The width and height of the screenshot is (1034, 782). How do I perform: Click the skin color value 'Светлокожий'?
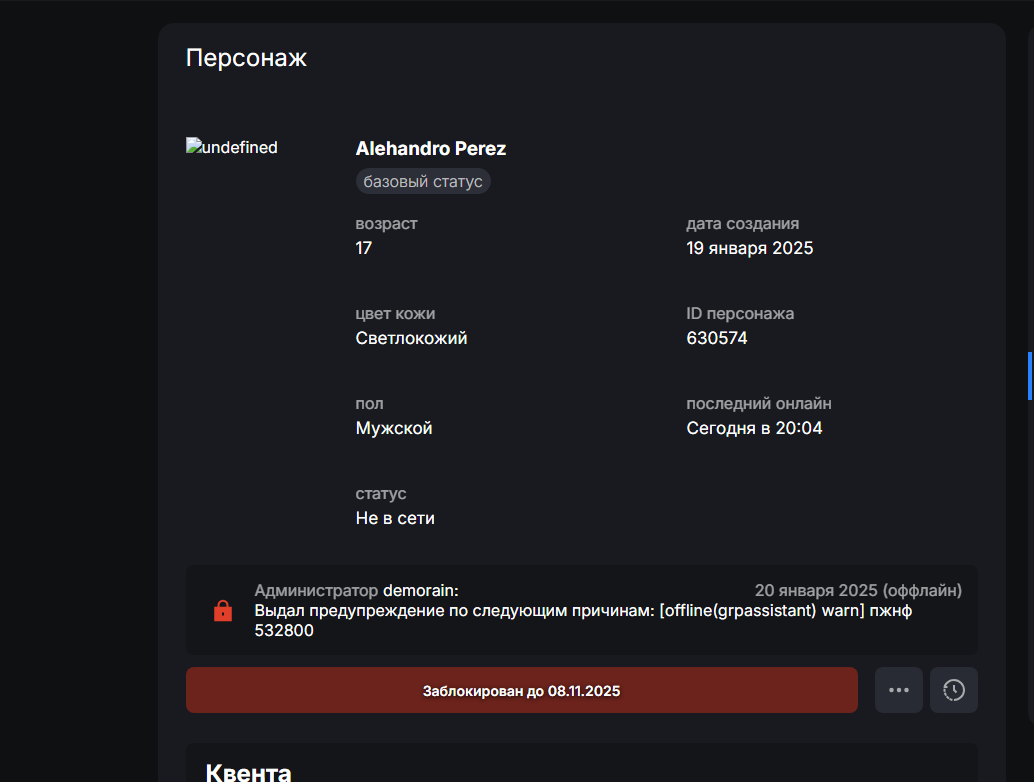click(411, 338)
